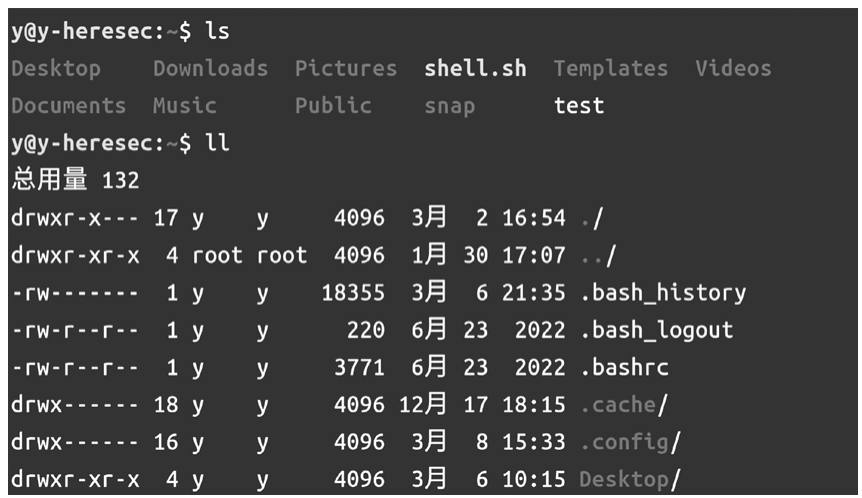Click the Music directory name

[x=184, y=106]
